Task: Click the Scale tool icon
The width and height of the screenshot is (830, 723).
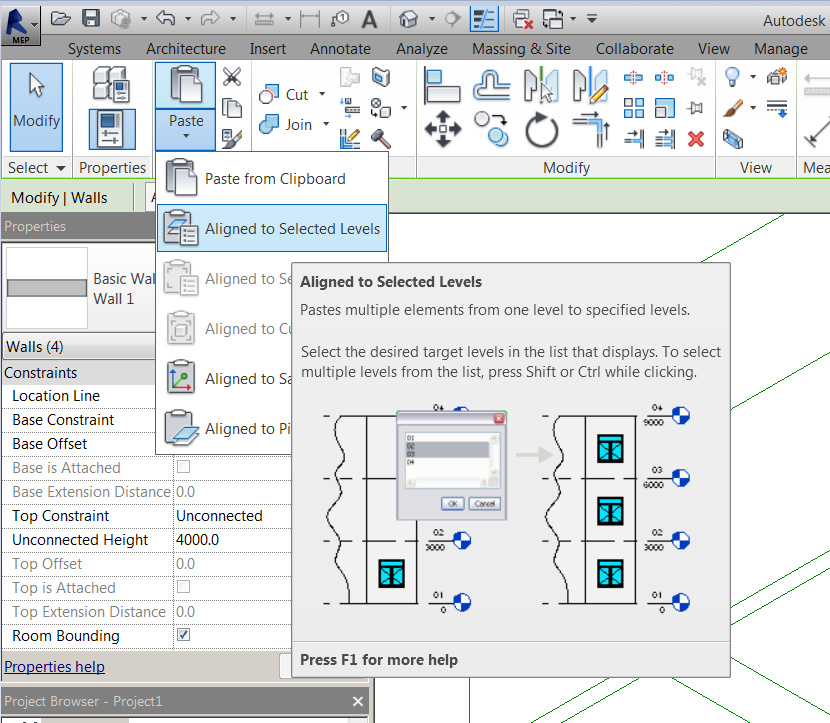Action: click(665, 108)
